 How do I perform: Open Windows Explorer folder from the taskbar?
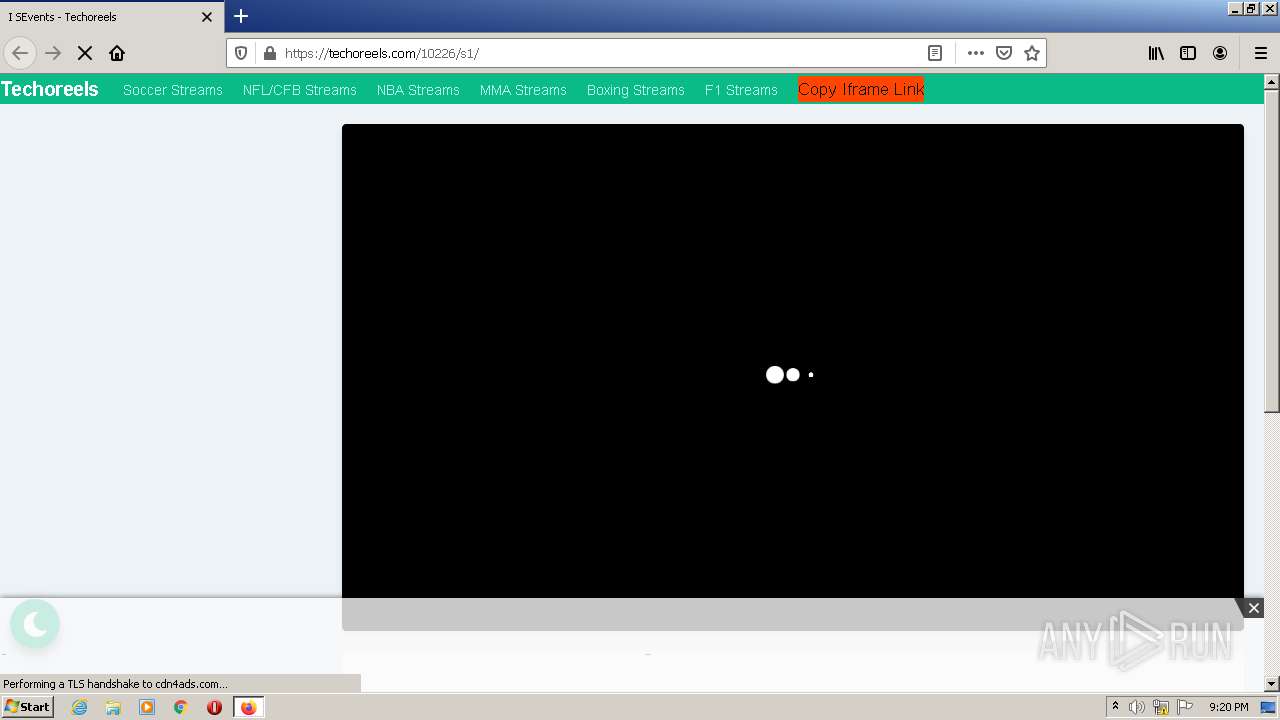(113, 707)
